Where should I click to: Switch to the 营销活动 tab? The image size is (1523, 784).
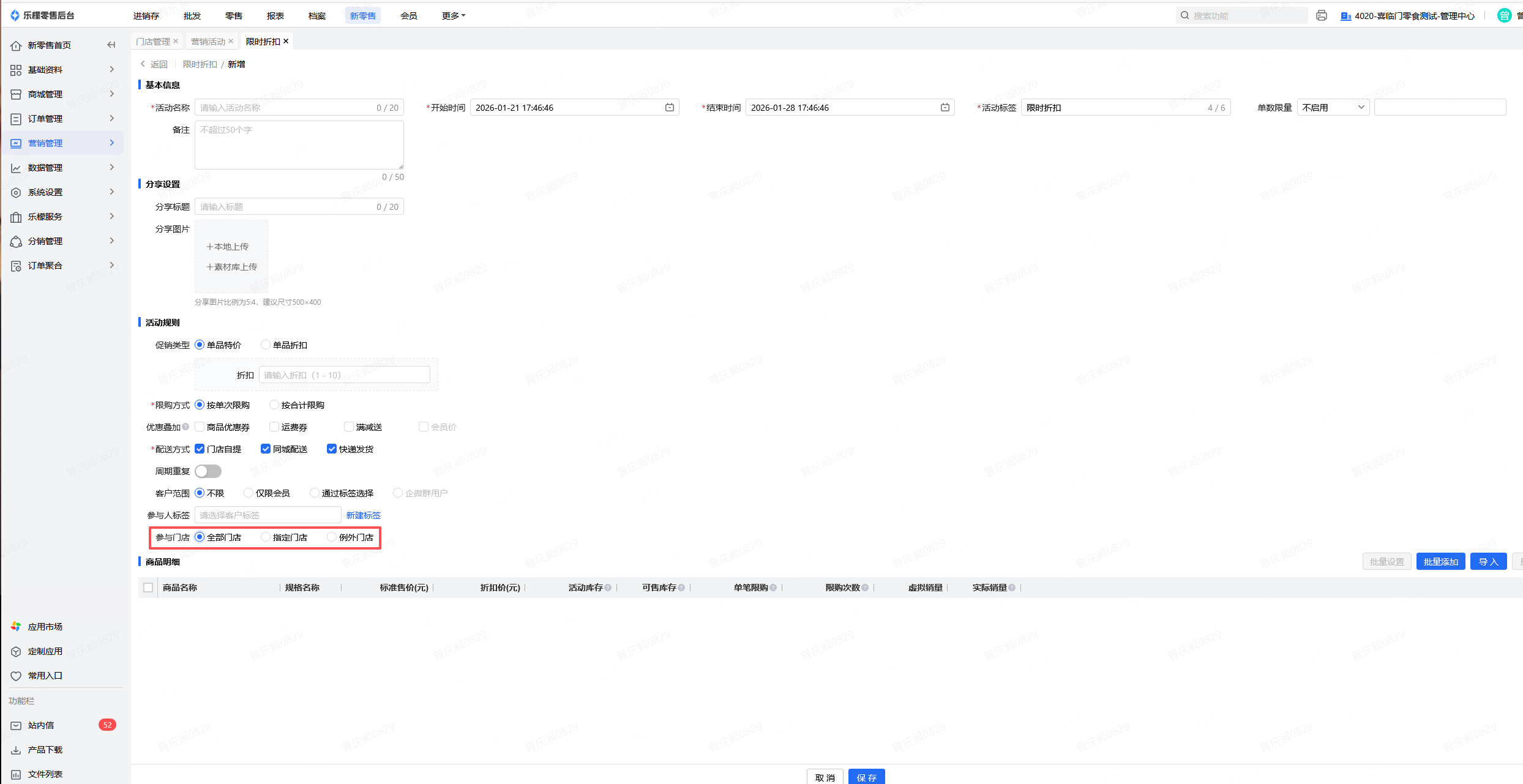(208, 42)
